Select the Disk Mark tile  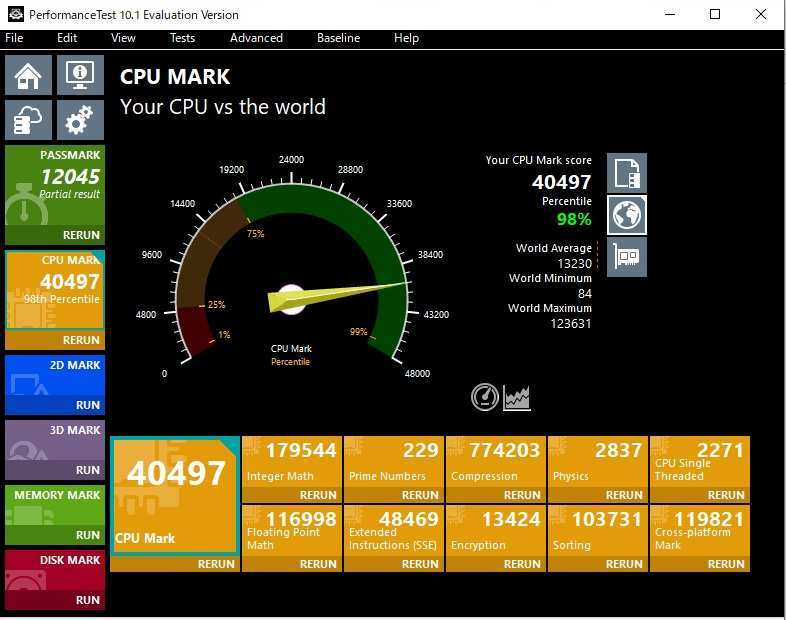[55, 571]
